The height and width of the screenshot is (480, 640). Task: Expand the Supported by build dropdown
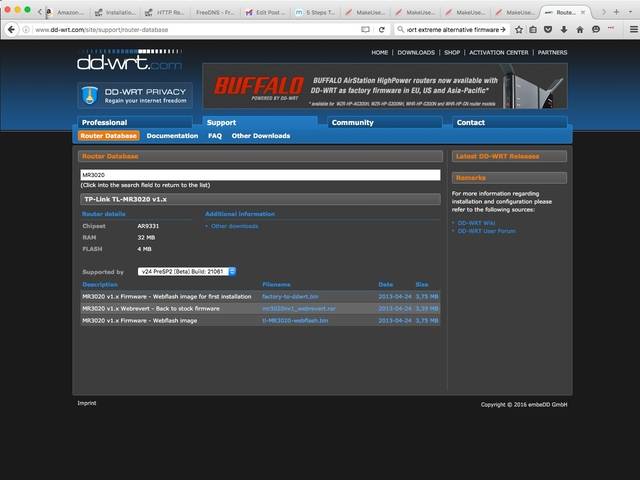pyautogui.click(x=187, y=271)
